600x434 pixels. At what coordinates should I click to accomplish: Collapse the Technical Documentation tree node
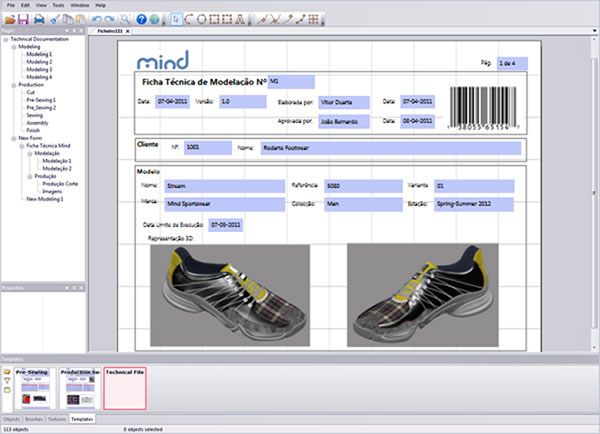click(6, 39)
